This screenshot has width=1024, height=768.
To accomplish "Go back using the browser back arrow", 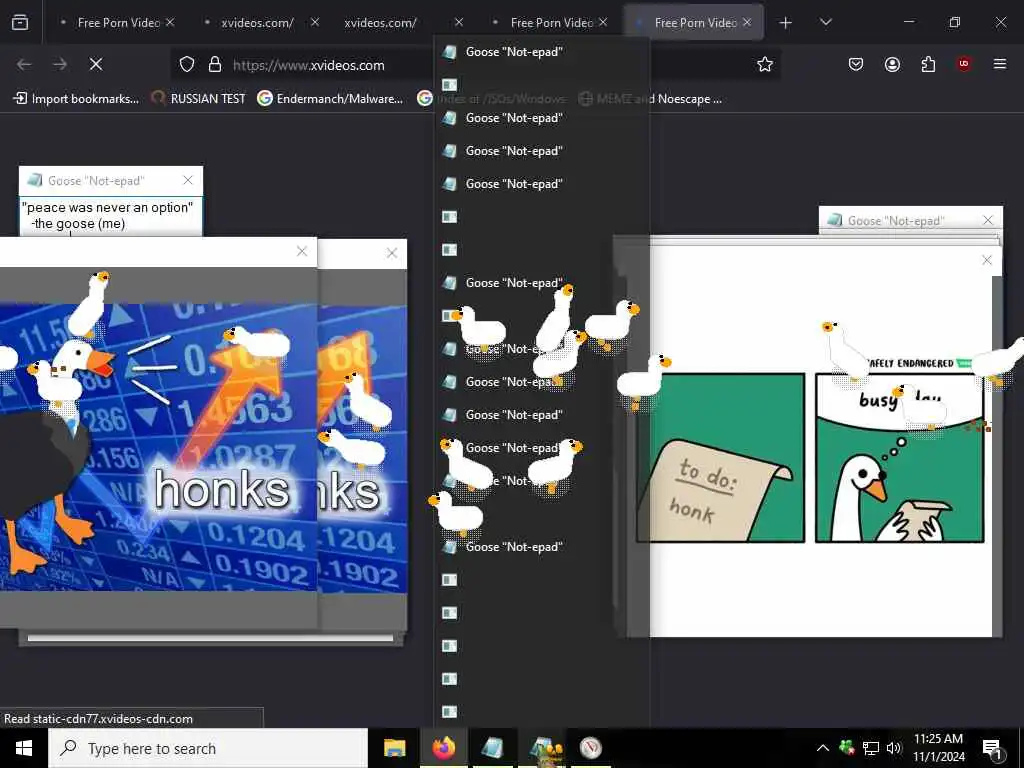I will pyautogui.click(x=24, y=64).
